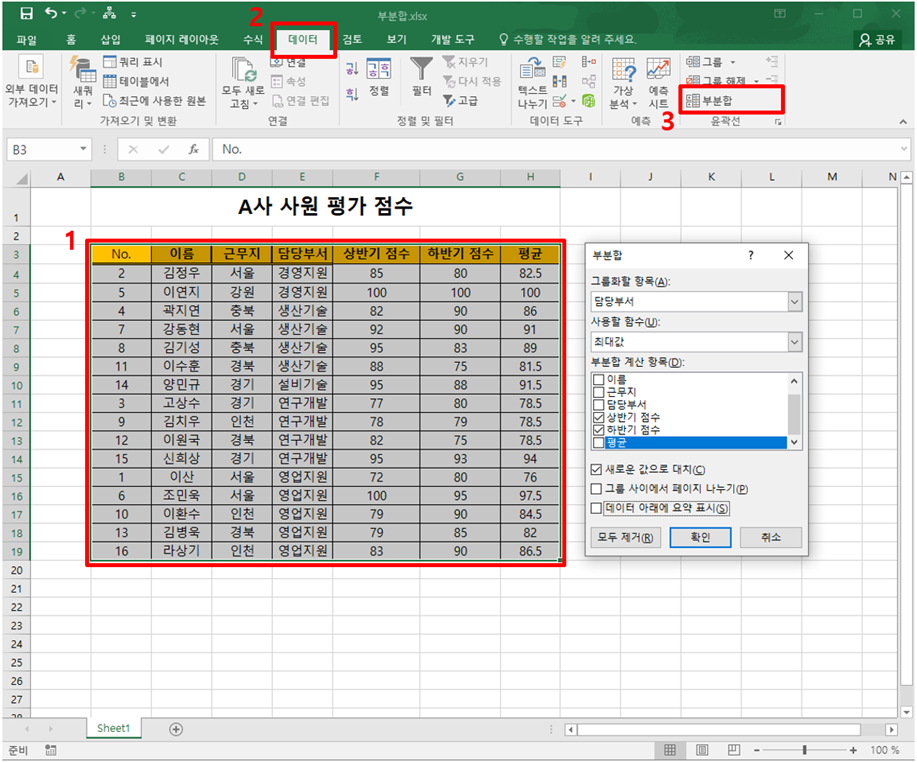
Task: Switch to the 페이지 레이아웃 tab
Action: tap(182, 40)
